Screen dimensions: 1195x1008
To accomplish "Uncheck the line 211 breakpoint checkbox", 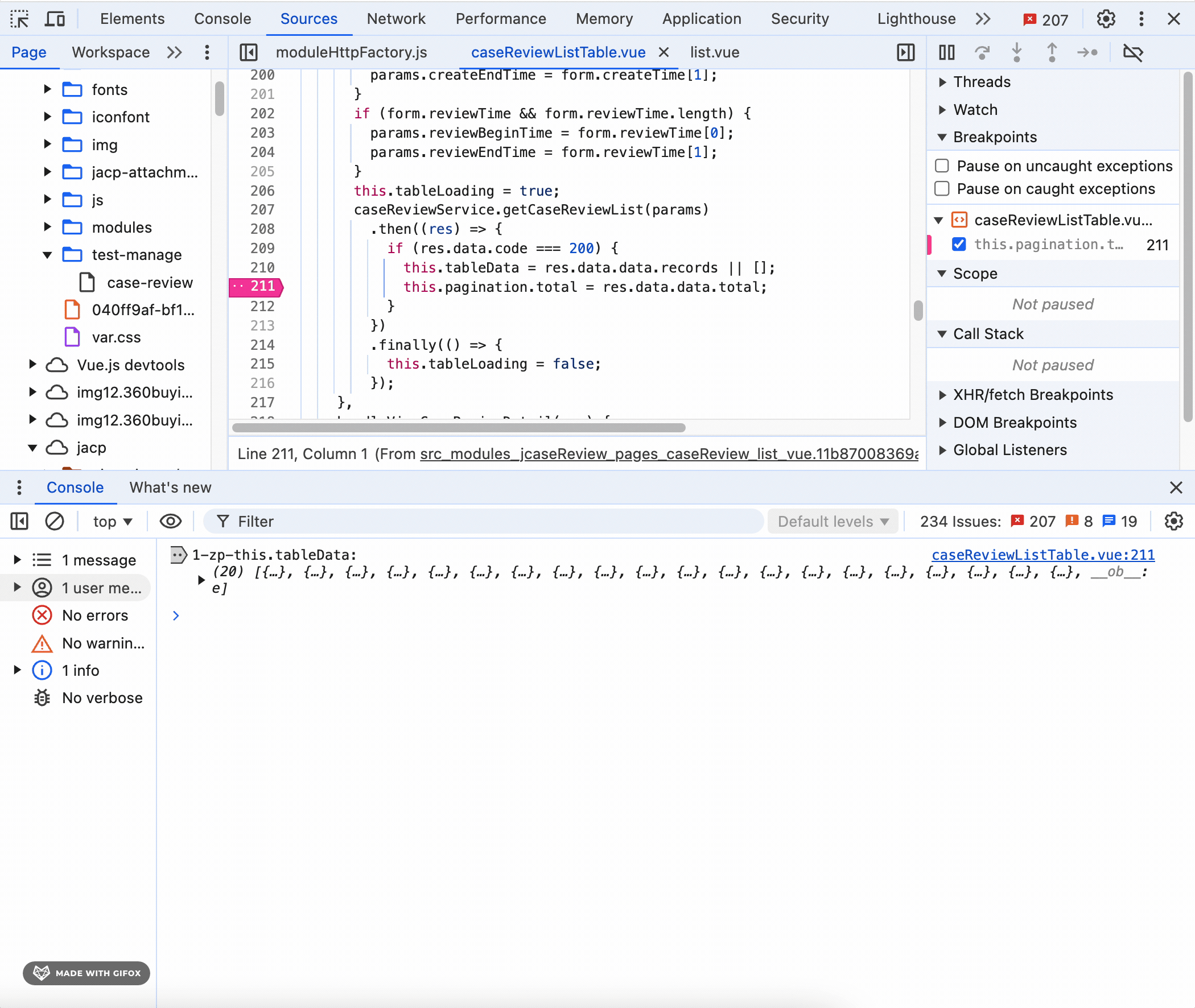I will coord(959,245).
